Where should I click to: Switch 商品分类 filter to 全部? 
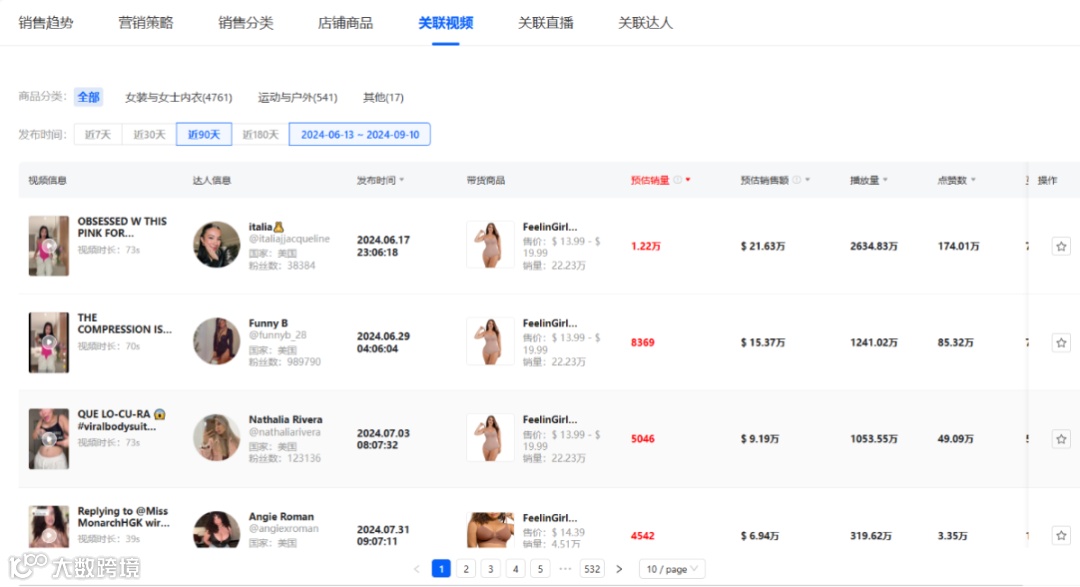pyautogui.click(x=88, y=96)
